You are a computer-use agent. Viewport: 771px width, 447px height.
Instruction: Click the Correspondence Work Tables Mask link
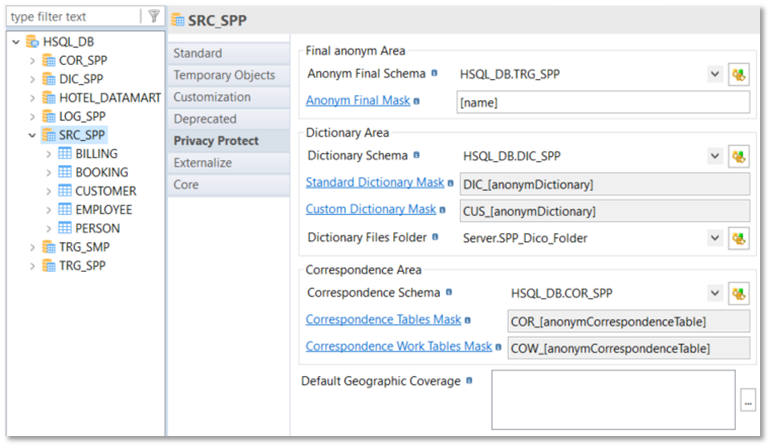click(x=399, y=346)
